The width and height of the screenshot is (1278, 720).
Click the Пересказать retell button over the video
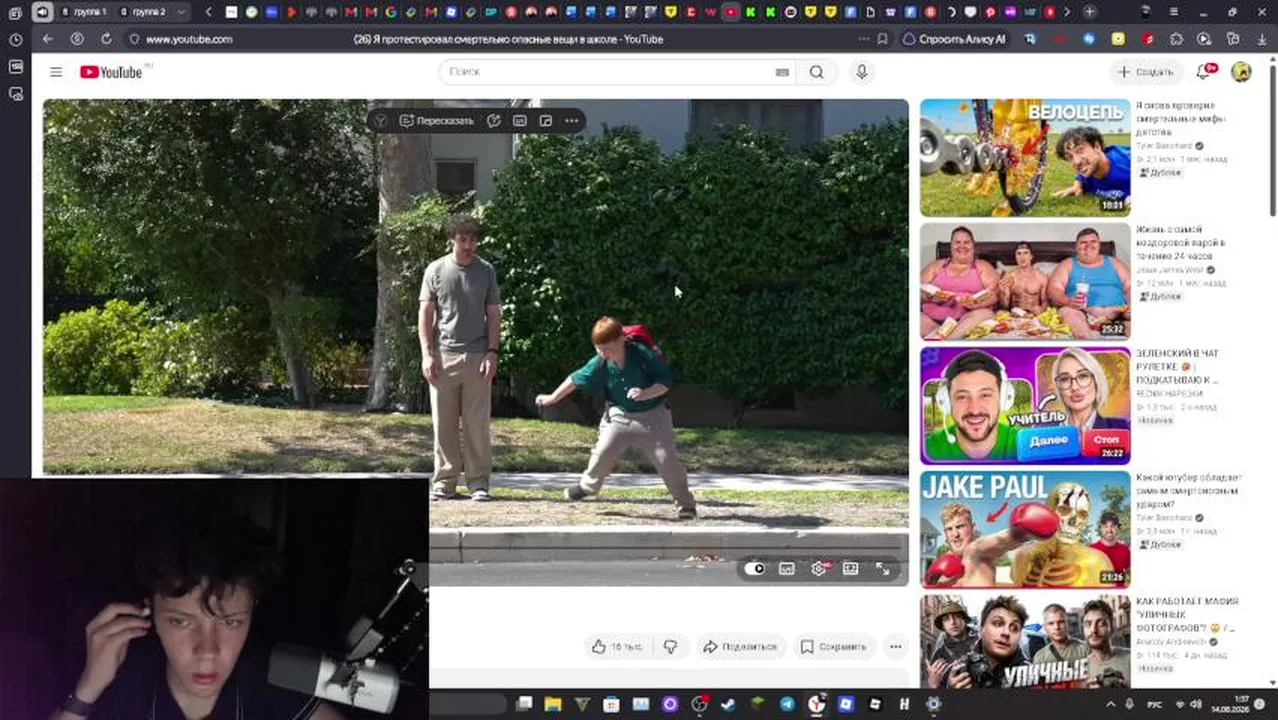click(437, 120)
